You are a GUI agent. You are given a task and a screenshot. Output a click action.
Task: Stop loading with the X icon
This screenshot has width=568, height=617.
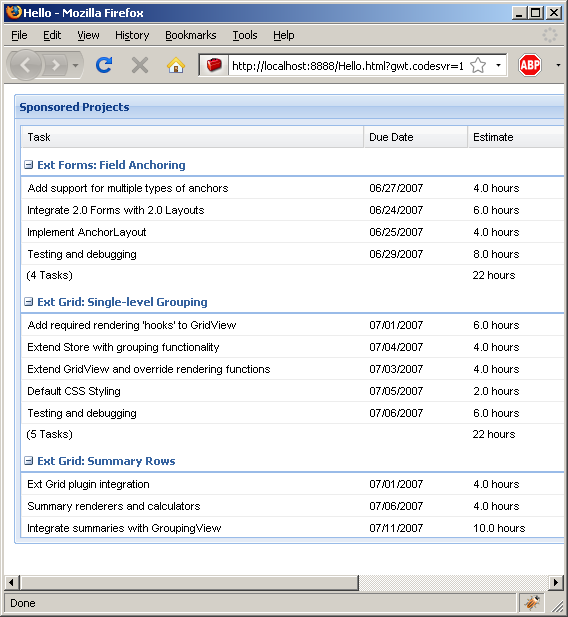coord(140,65)
